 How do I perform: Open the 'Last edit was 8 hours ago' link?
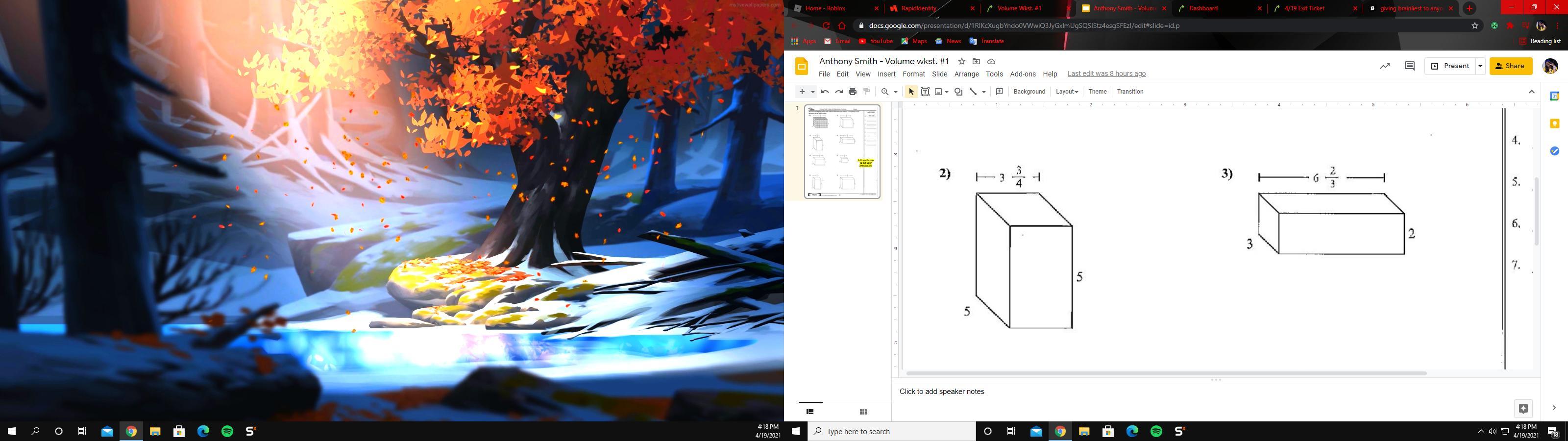pos(1106,73)
